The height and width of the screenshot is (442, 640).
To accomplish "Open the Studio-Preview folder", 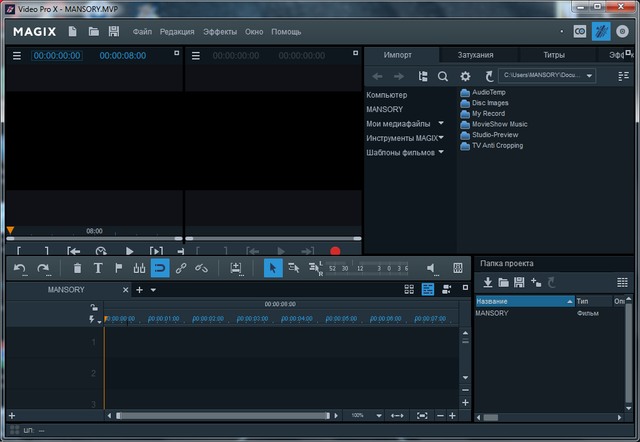I will coord(489,135).
